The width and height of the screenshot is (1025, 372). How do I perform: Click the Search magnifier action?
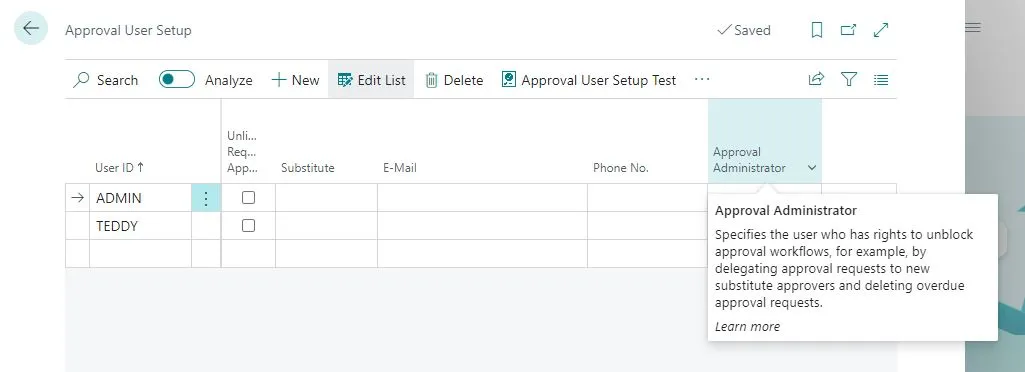[x=106, y=80]
